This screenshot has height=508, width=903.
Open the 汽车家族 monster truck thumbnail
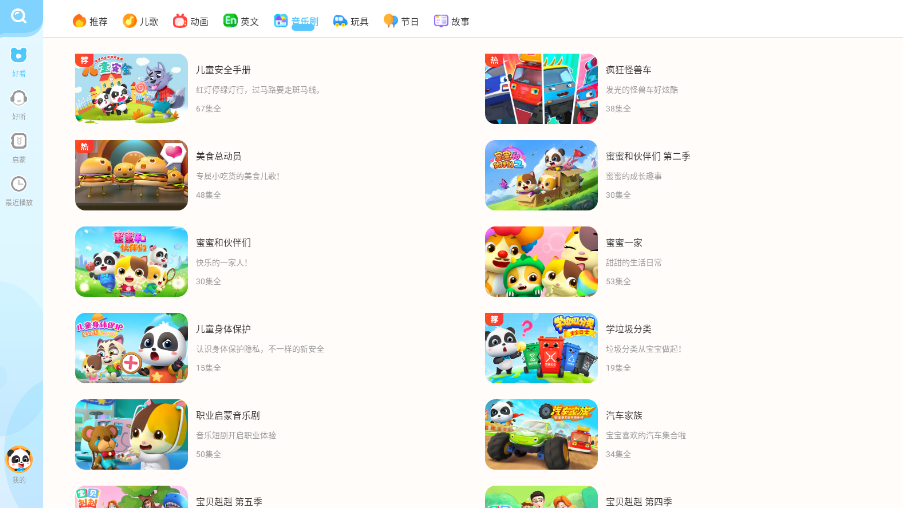coord(541,434)
